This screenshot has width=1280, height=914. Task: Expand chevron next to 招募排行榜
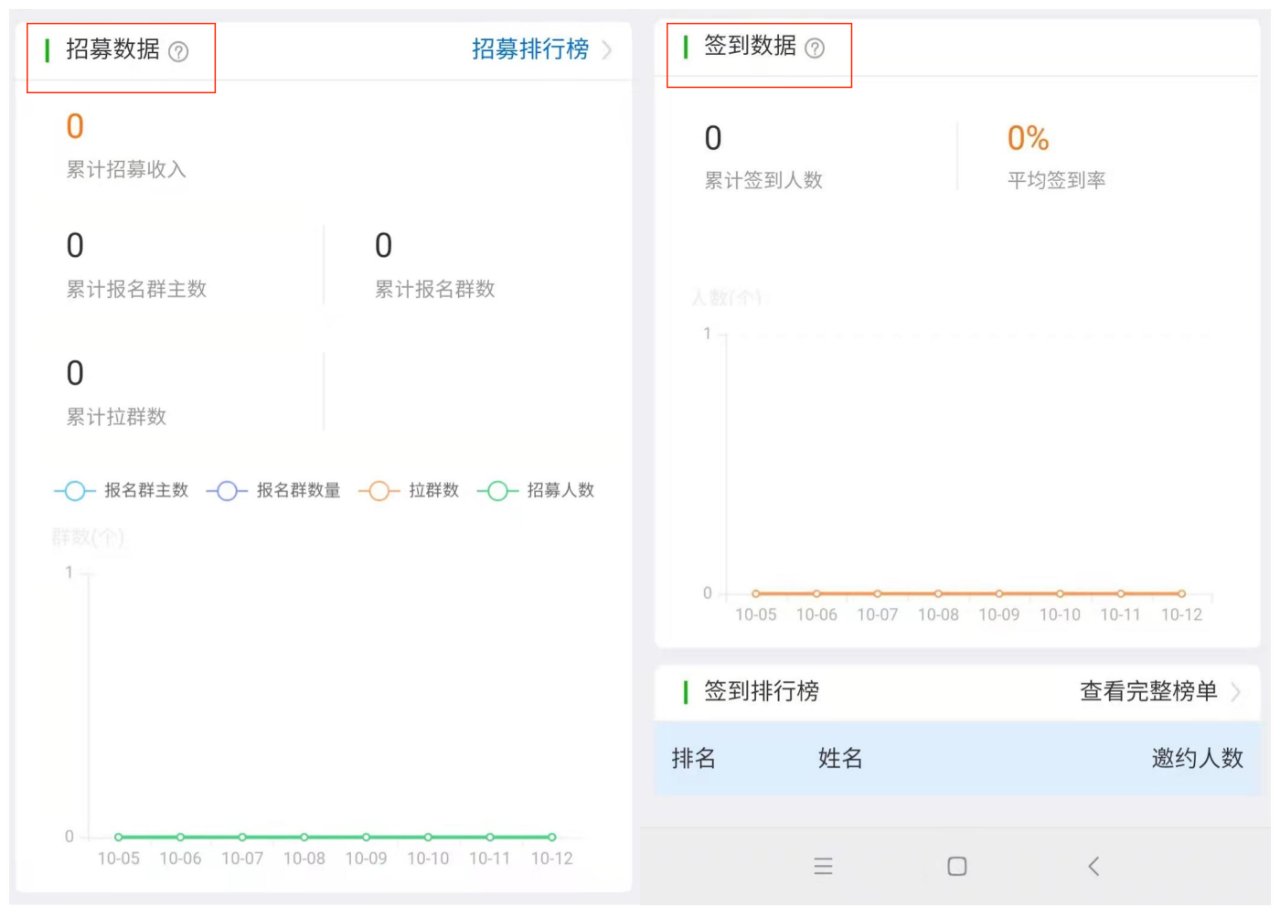[607, 50]
